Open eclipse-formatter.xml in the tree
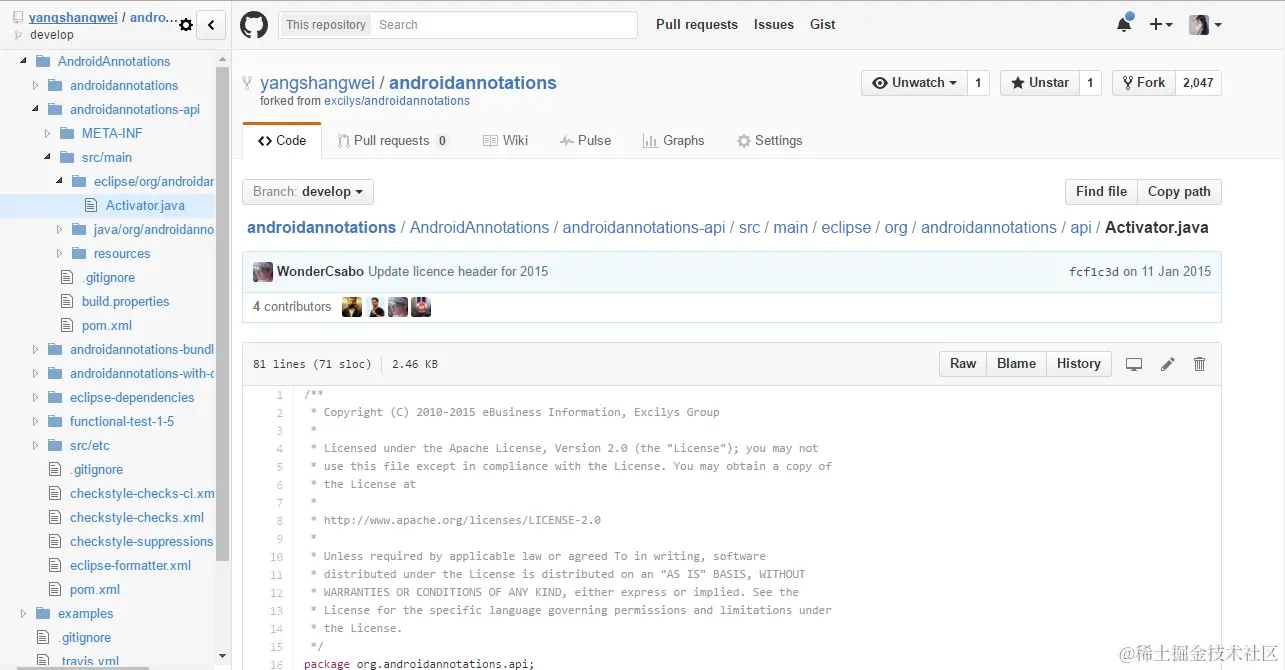This screenshot has width=1285, height=670. click(x=130, y=566)
